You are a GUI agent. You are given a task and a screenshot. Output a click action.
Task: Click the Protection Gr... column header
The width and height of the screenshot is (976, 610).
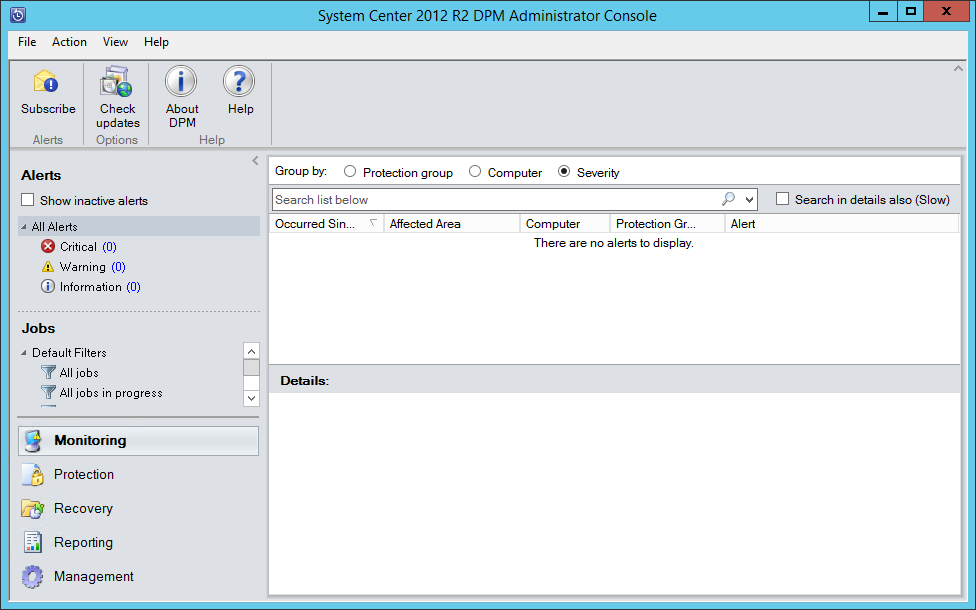667,223
